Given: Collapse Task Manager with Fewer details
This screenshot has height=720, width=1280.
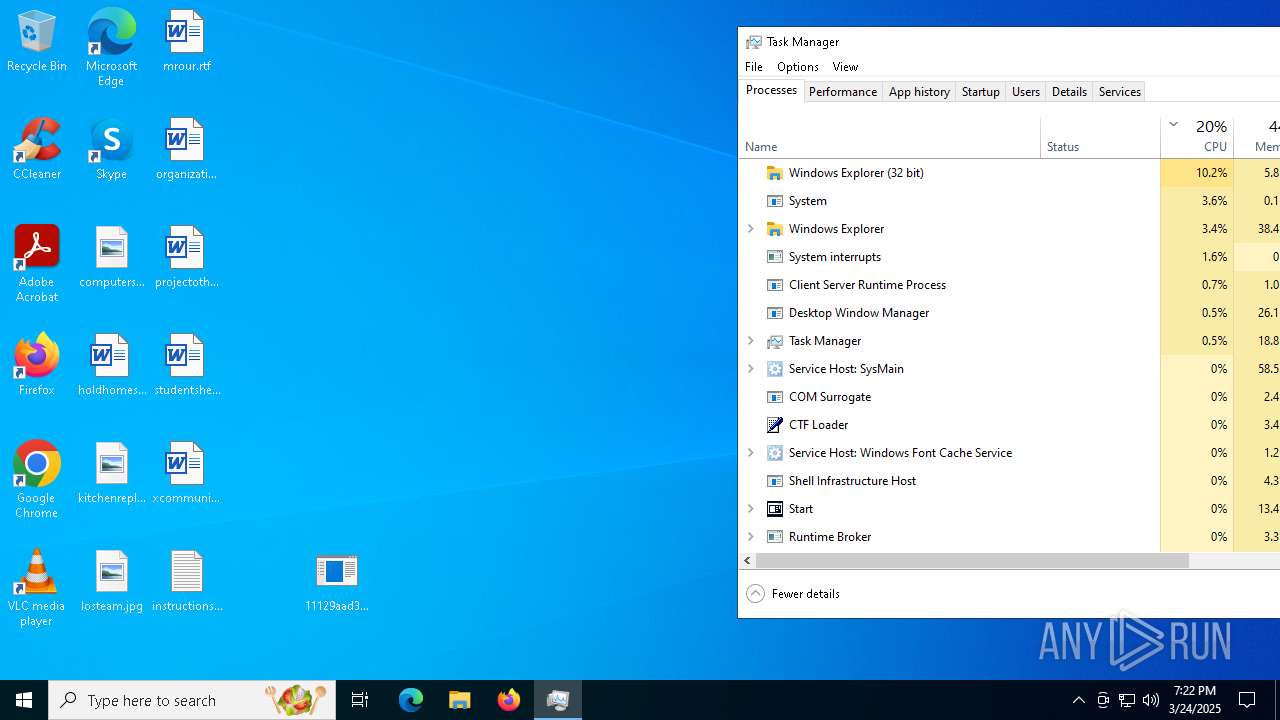Looking at the screenshot, I should coord(793,594).
